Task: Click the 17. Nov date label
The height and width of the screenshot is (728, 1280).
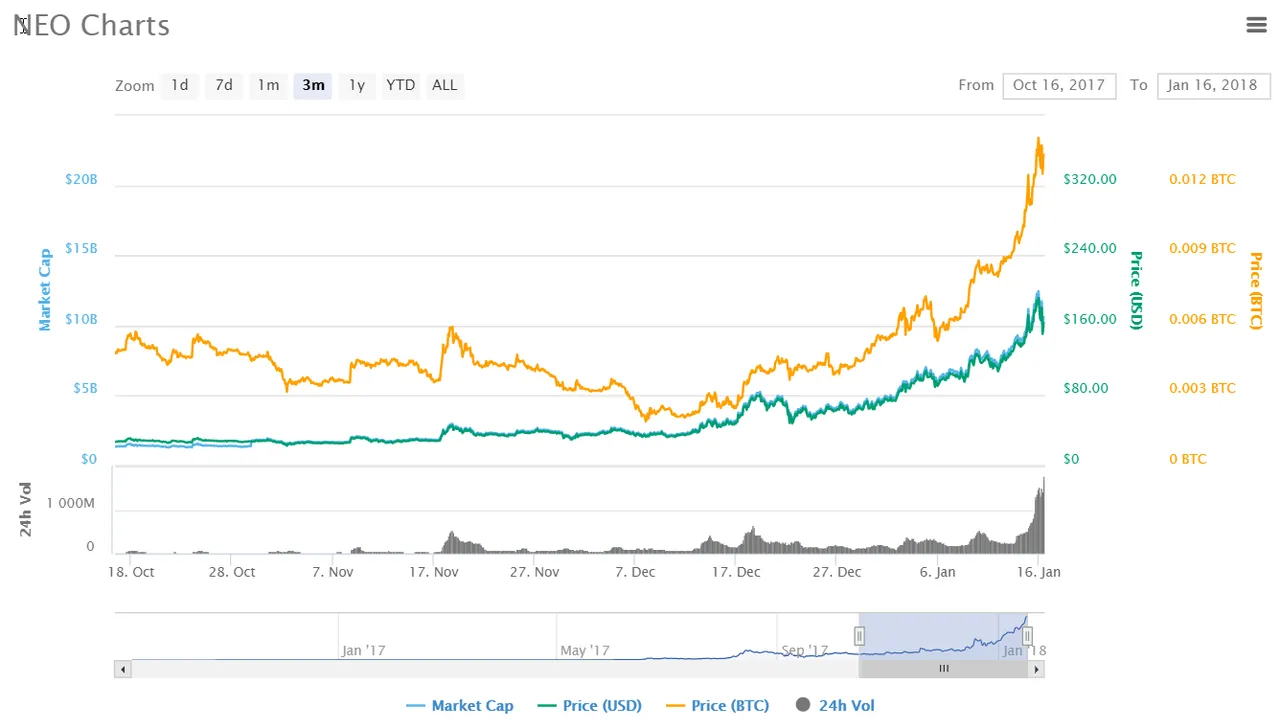Action: click(434, 572)
